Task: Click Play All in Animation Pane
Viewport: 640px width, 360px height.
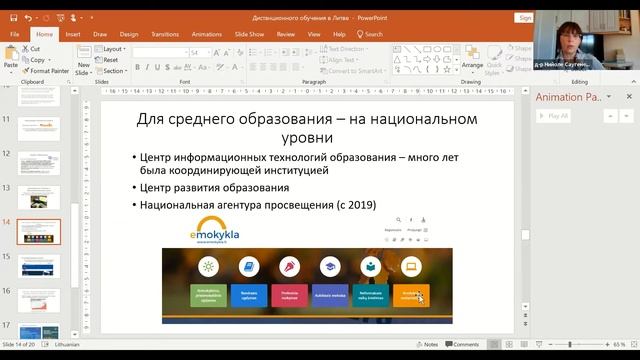Action: click(x=553, y=116)
